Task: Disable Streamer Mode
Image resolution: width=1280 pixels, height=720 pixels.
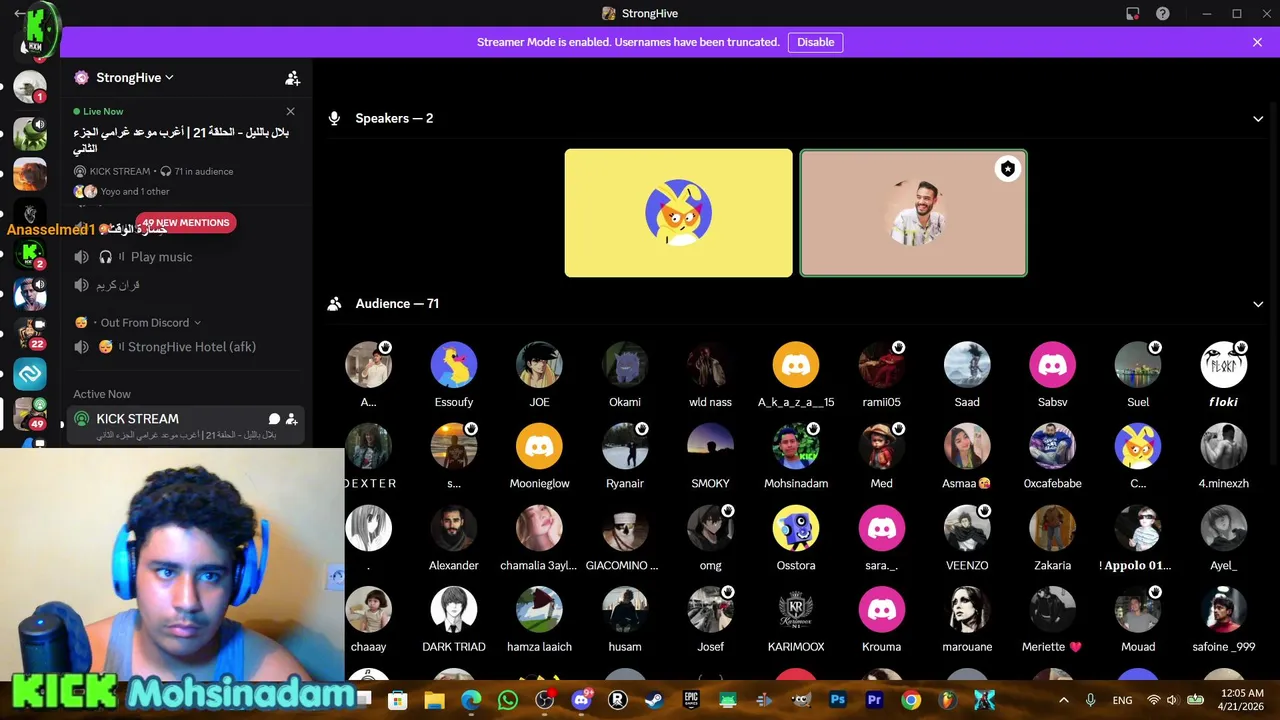Action: [x=816, y=42]
